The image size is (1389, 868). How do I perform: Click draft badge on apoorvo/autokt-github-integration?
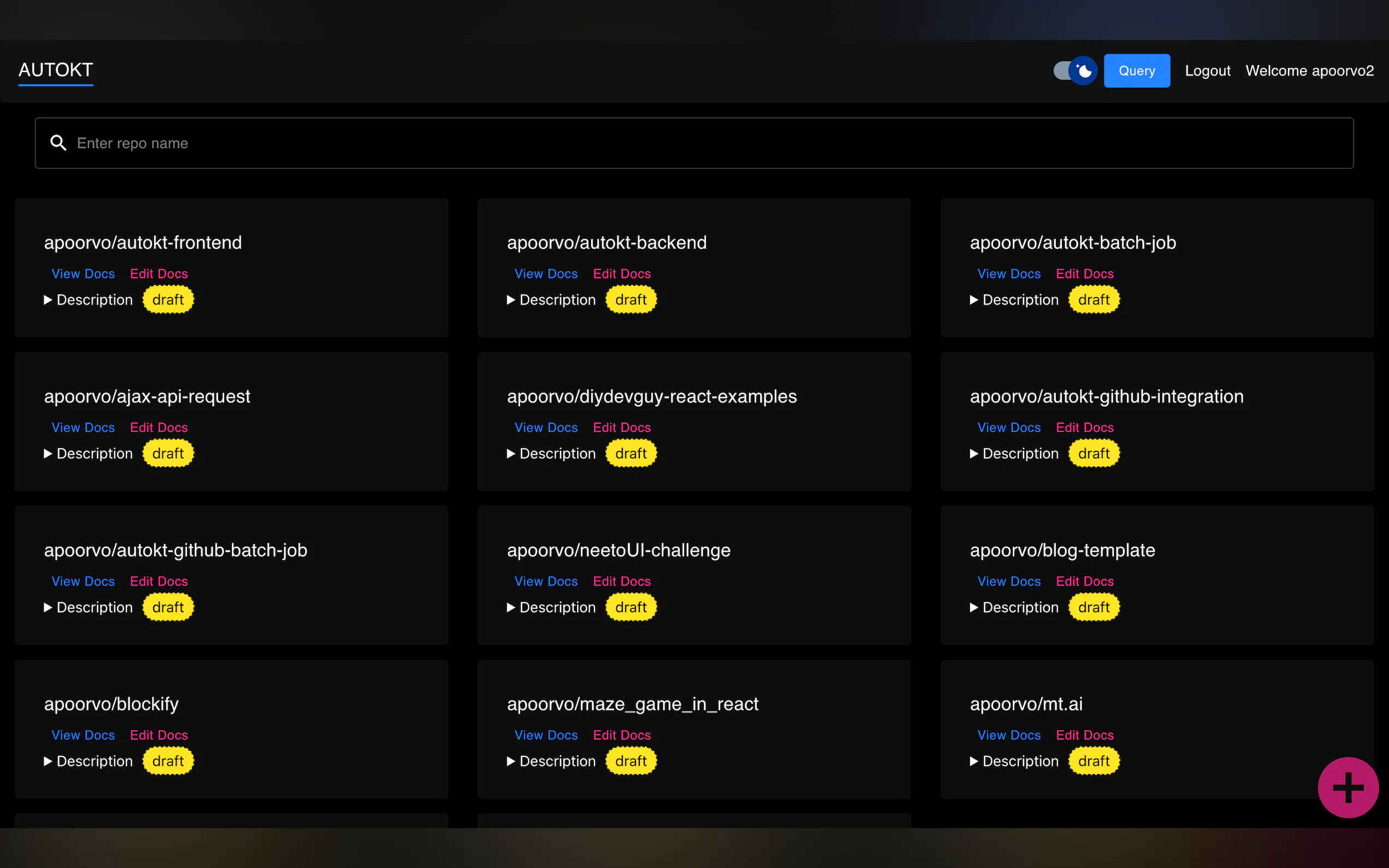point(1093,454)
